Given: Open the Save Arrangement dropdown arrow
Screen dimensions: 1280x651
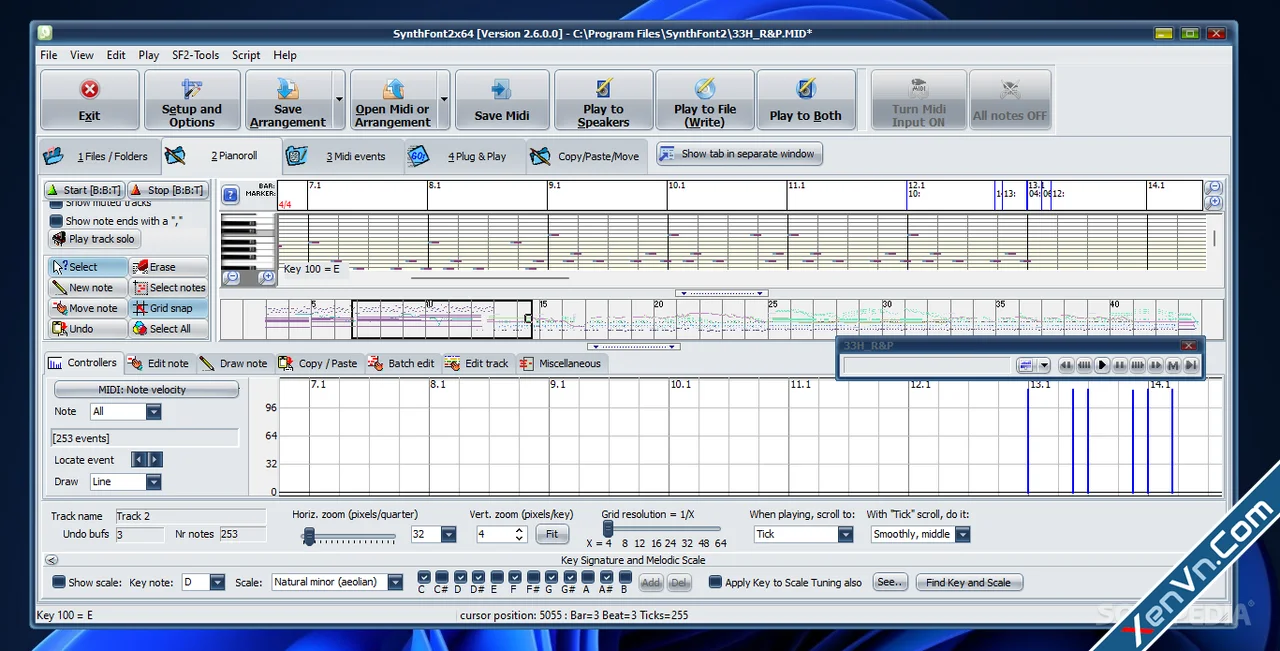Looking at the screenshot, I should tap(339, 100).
